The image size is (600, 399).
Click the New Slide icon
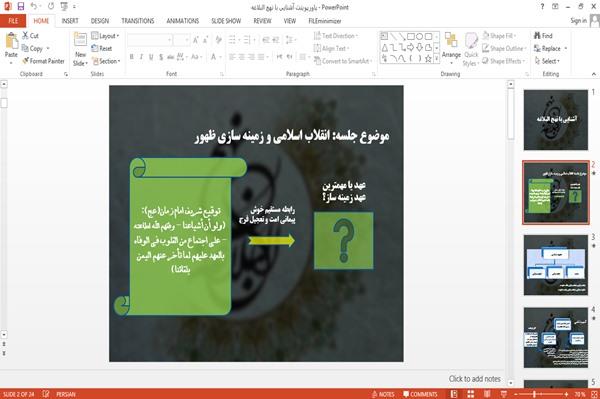coord(80,41)
